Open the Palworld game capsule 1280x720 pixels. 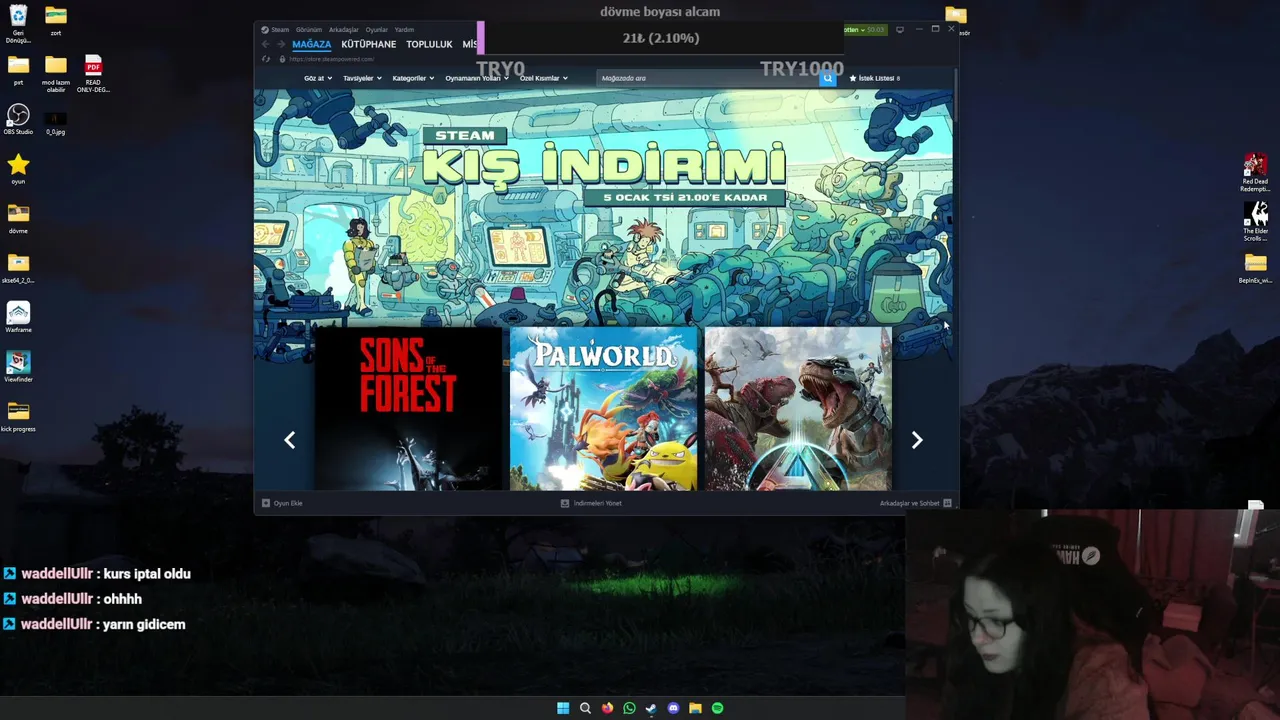(603, 409)
